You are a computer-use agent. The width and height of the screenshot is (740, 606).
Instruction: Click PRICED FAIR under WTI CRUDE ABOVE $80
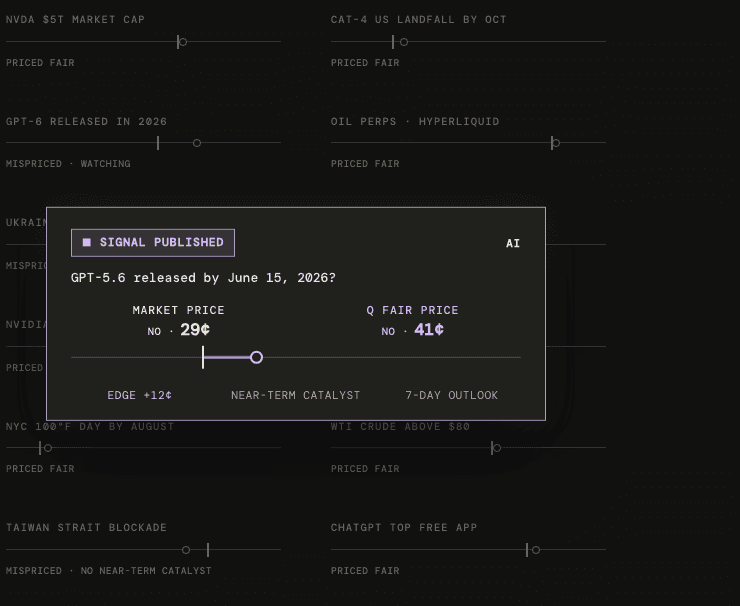coord(365,468)
